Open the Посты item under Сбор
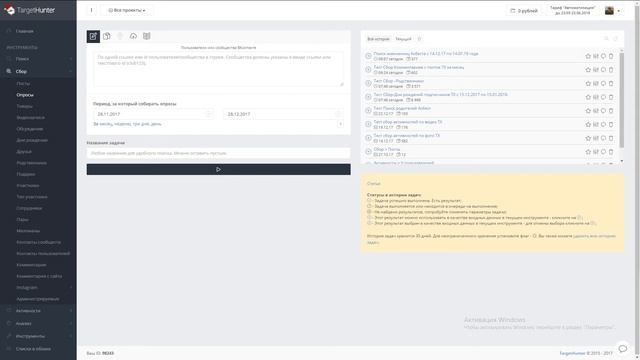 tap(23, 83)
